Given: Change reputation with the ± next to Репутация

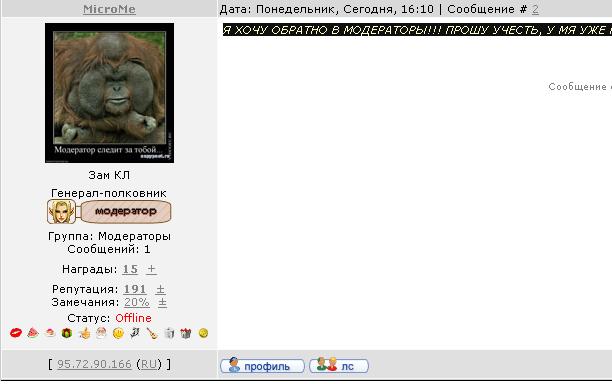Looking at the screenshot, I should [x=160, y=289].
